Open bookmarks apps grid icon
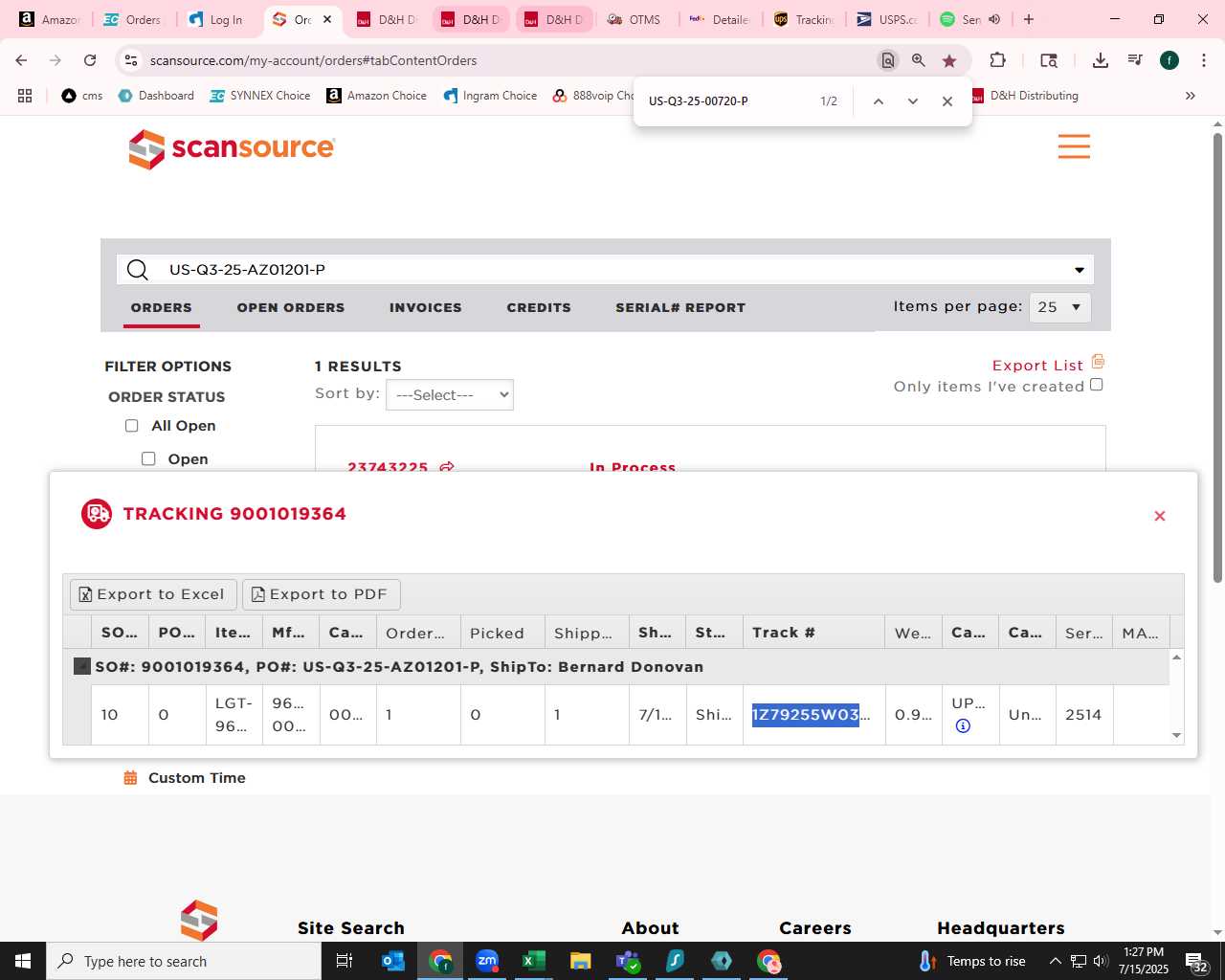The width and height of the screenshot is (1225, 980). click(25, 96)
